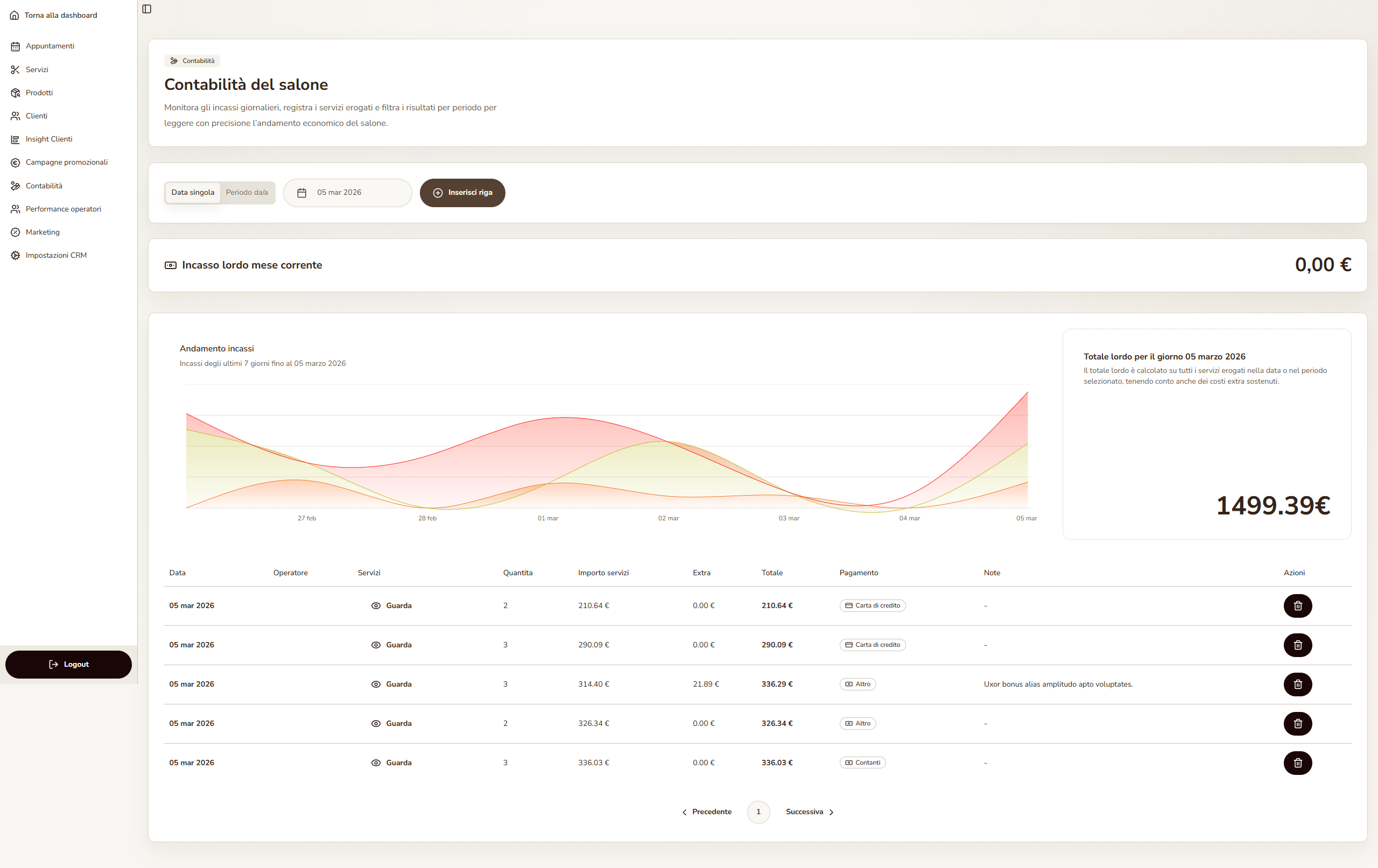Select the Data singola mode
1378x868 pixels.
tap(193, 193)
